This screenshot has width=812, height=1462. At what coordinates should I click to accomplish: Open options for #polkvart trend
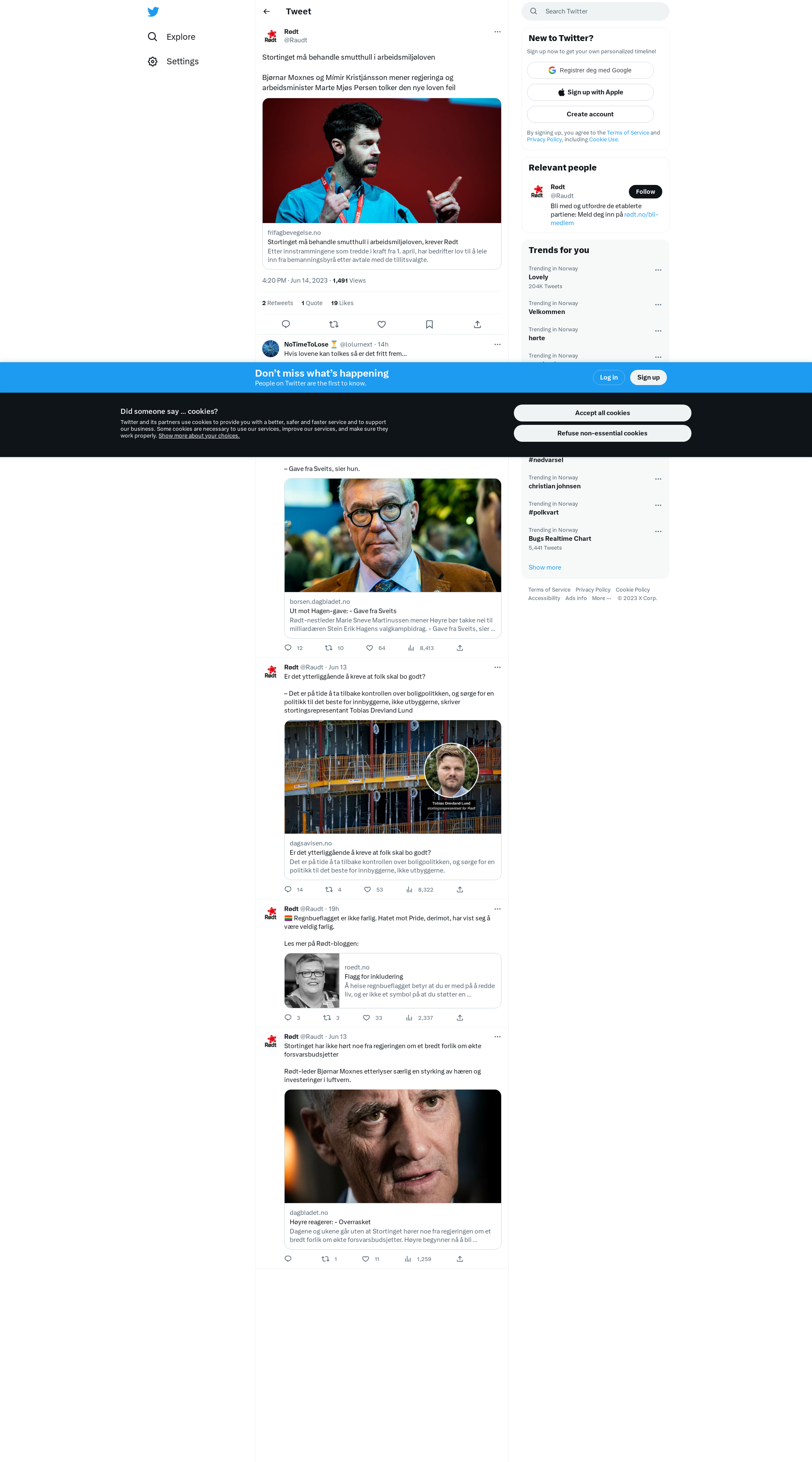point(658,505)
